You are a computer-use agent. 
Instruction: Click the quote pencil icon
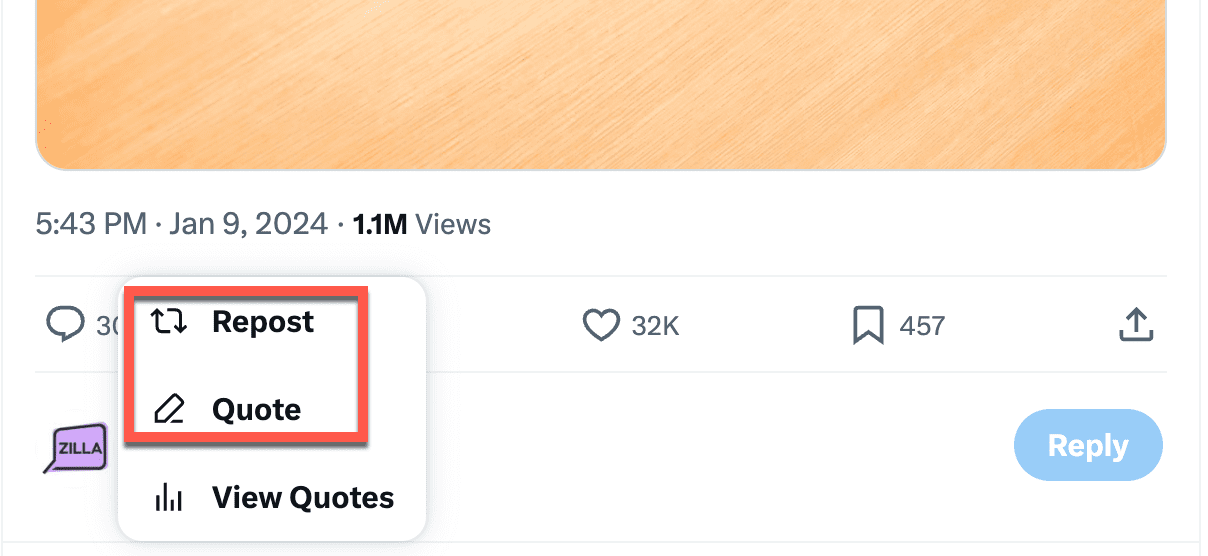pos(169,409)
